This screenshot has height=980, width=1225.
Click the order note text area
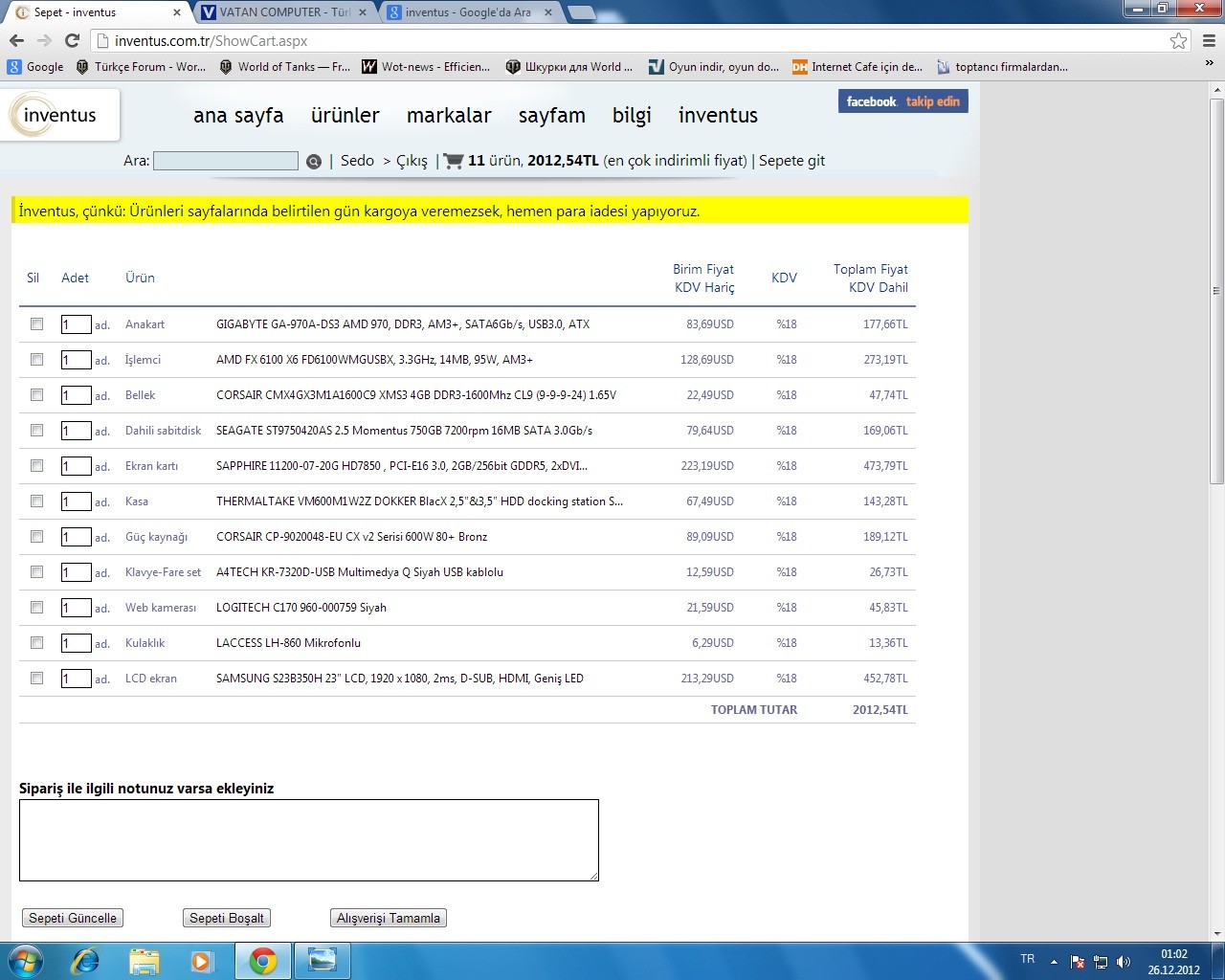click(x=309, y=840)
